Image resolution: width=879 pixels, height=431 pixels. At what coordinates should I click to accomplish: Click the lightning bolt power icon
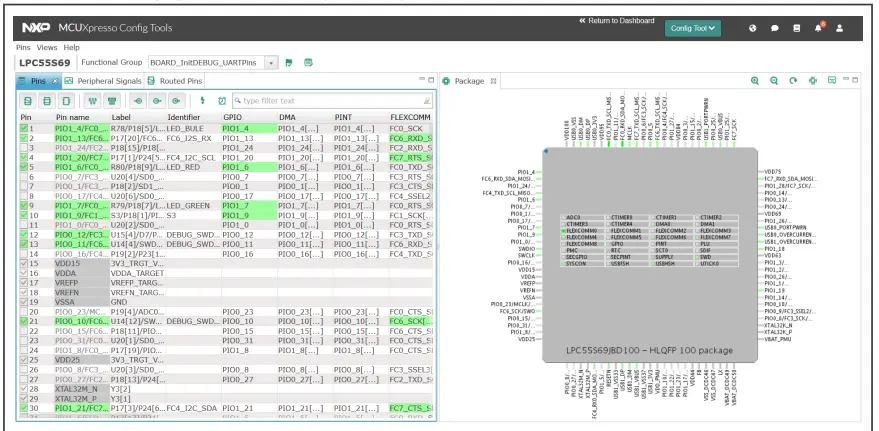click(202, 101)
